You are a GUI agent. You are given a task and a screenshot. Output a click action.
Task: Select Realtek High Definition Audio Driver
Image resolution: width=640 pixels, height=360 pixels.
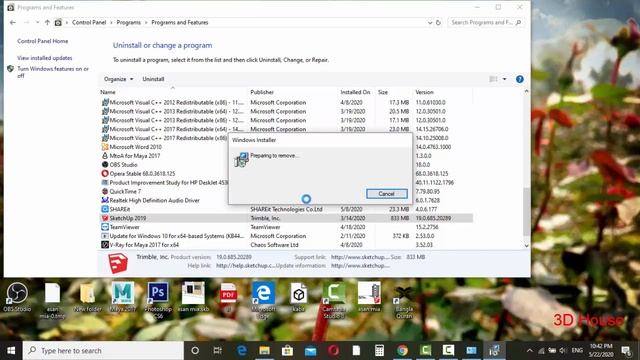click(x=154, y=200)
